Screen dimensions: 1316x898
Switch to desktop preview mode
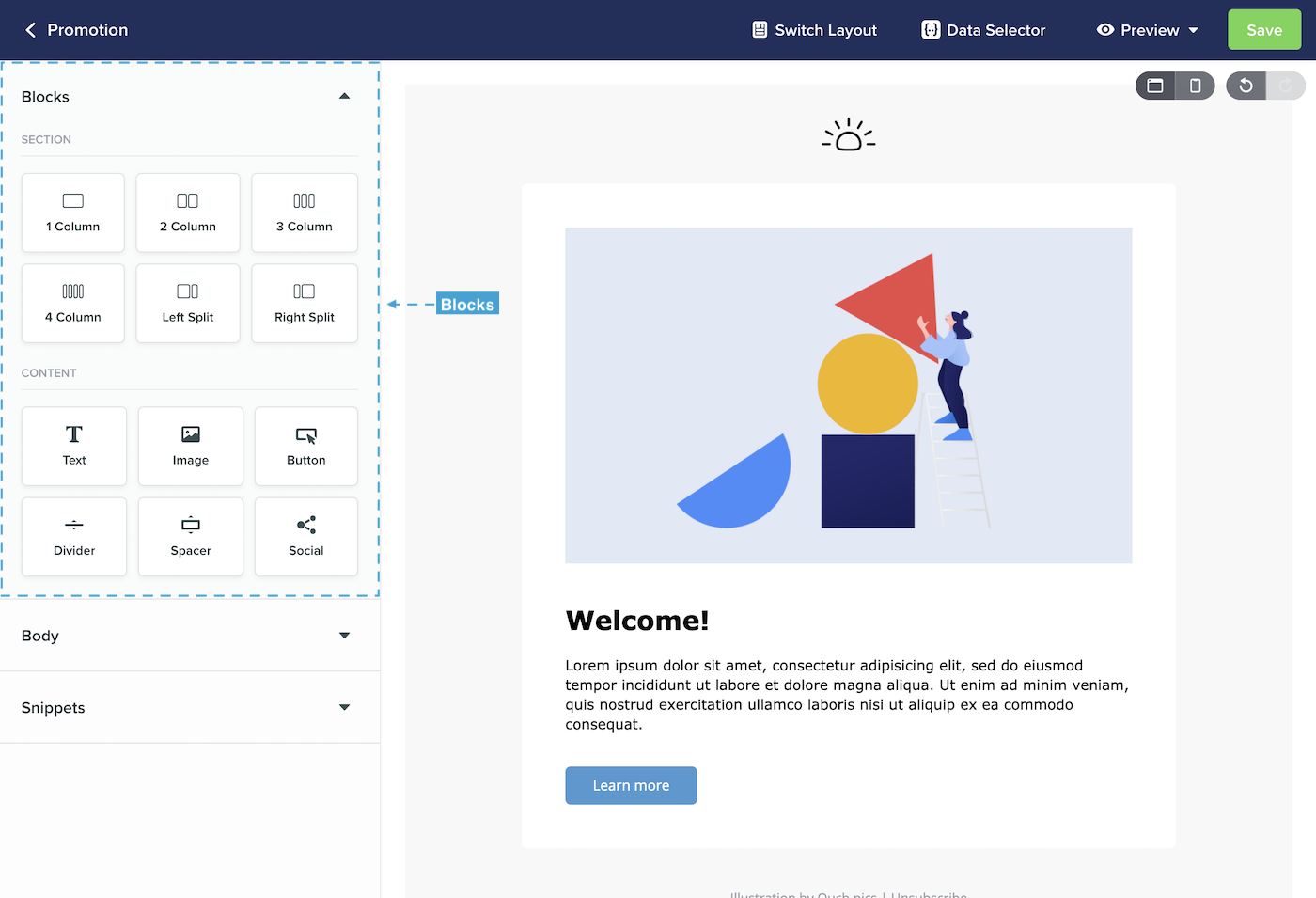pyautogui.click(x=1155, y=85)
